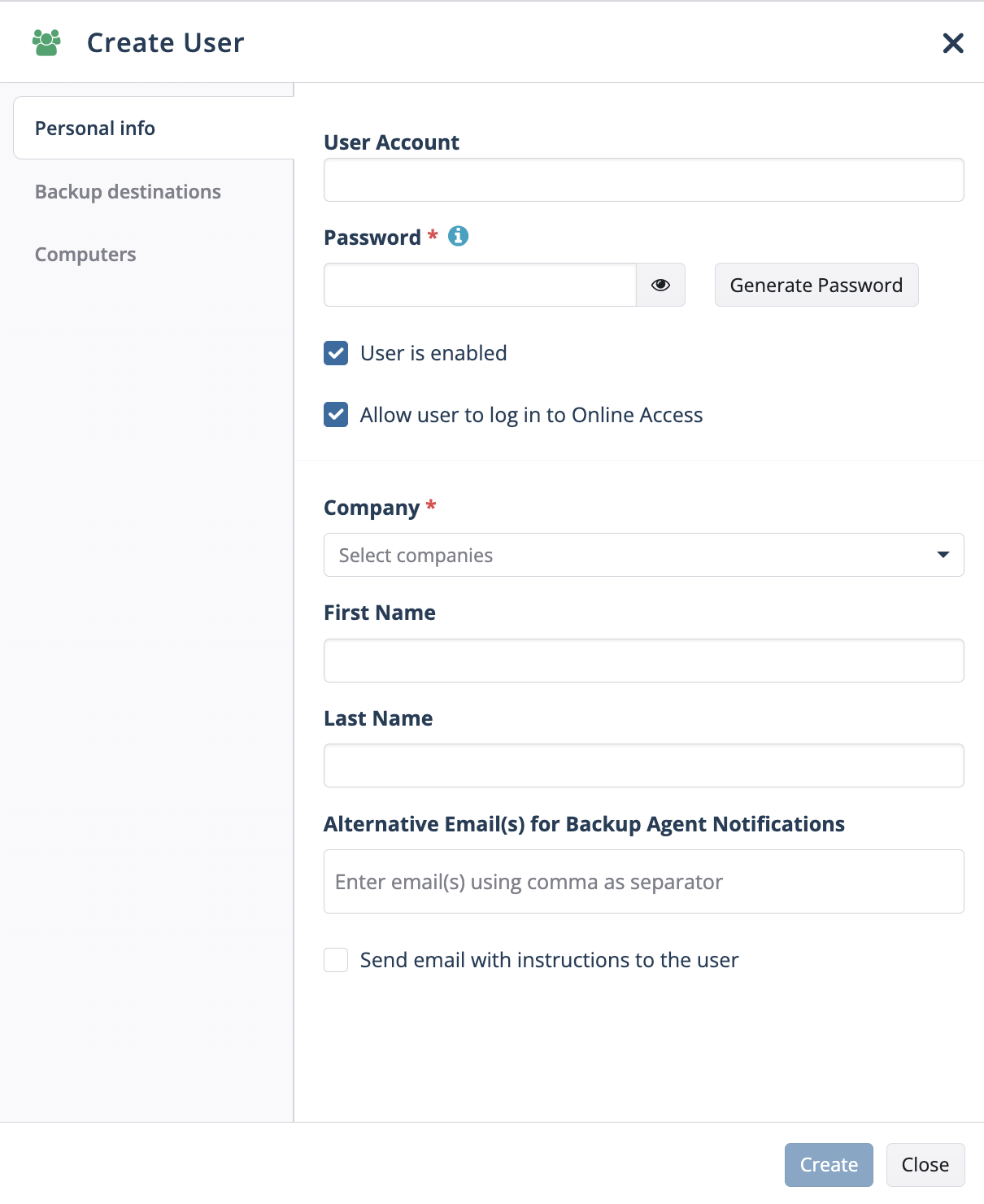This screenshot has height=1204, width=984.
Task: Click into the Password field
Action: point(480,285)
